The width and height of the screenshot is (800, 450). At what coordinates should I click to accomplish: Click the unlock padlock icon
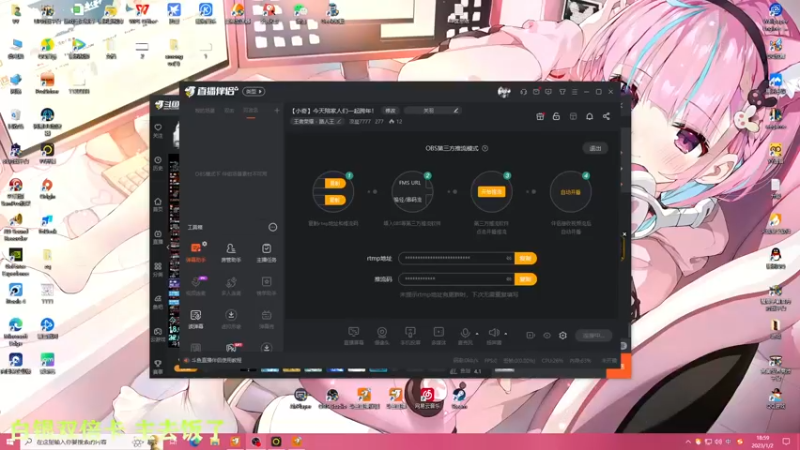tap(557, 116)
